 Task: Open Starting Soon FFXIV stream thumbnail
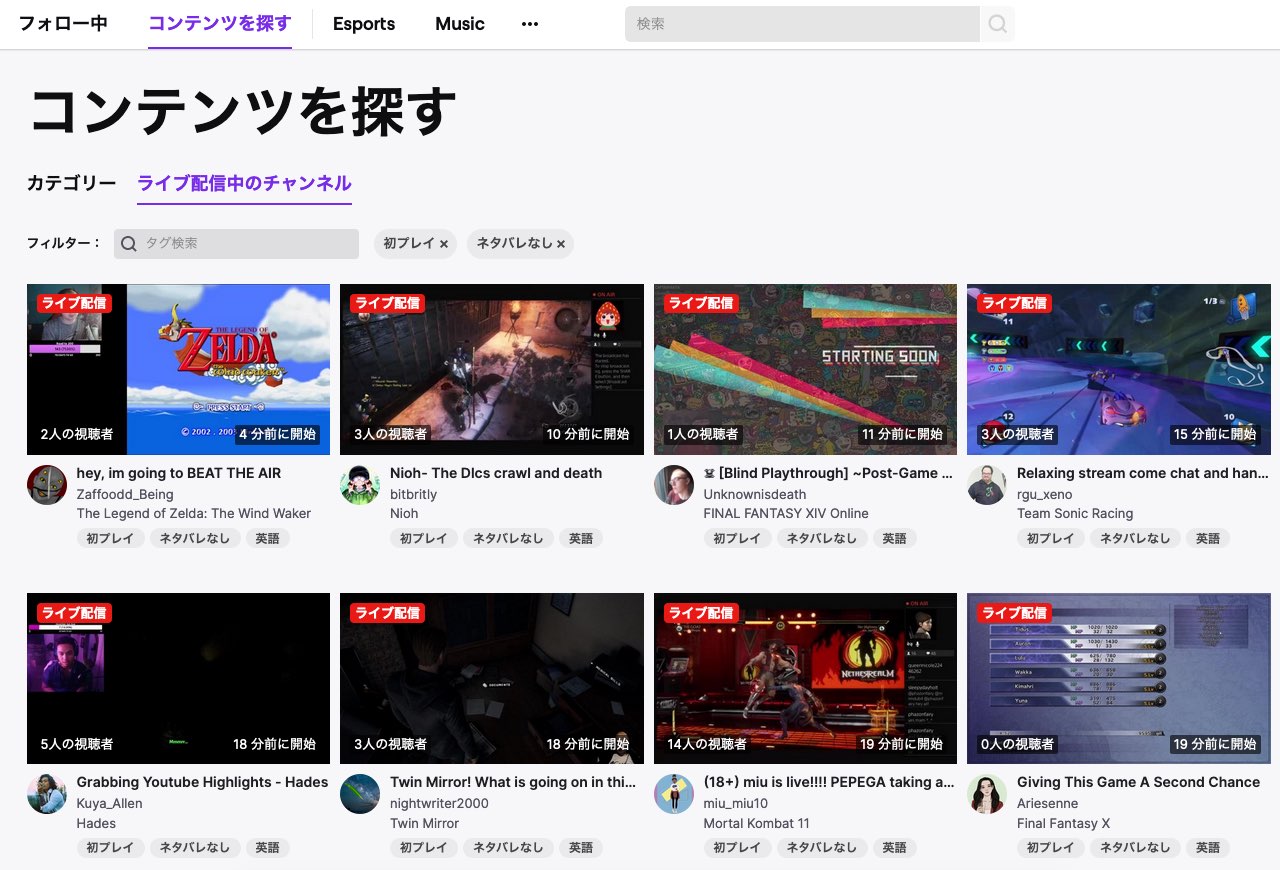tap(805, 370)
